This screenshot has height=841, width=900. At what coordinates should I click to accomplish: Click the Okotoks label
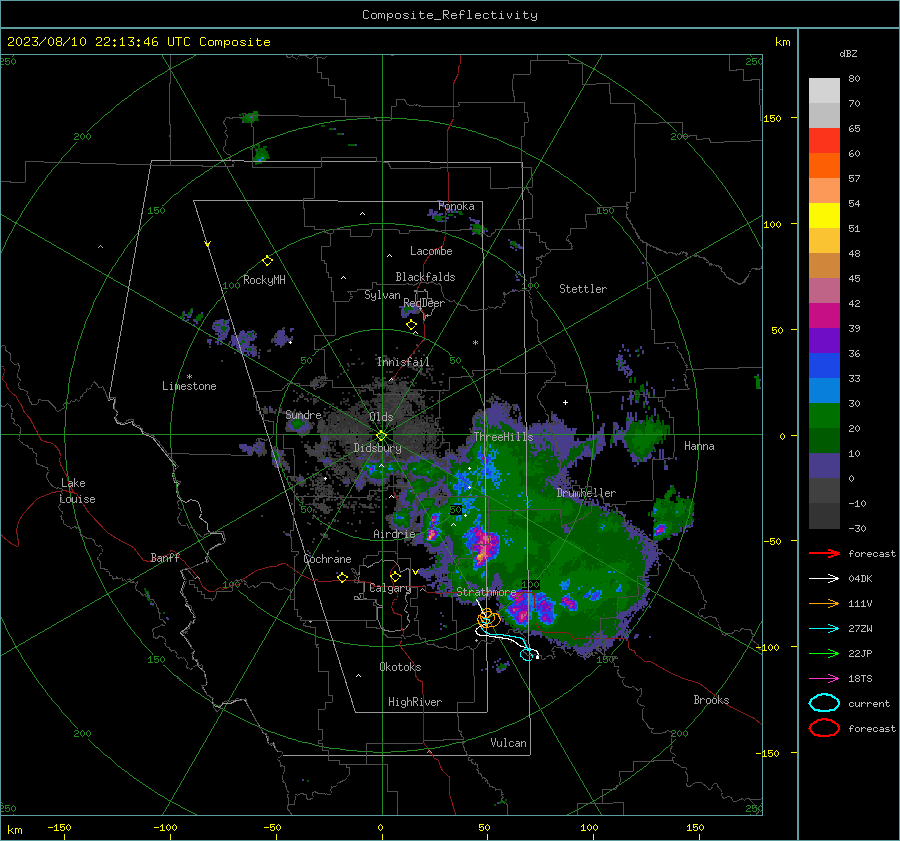[x=400, y=668]
